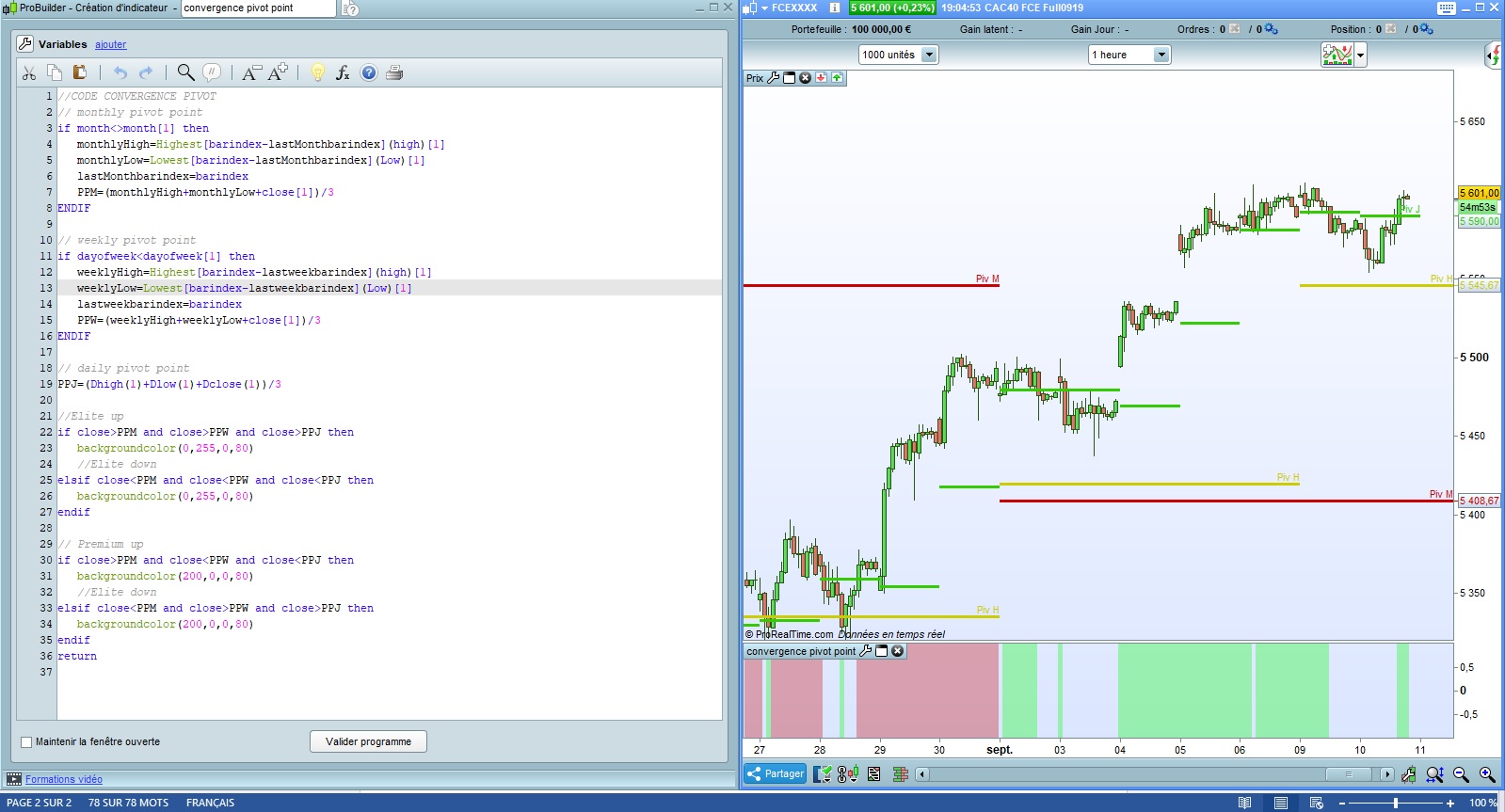This screenshot has width=1505, height=812.
Task: Print the code with printer icon
Action: [394, 72]
